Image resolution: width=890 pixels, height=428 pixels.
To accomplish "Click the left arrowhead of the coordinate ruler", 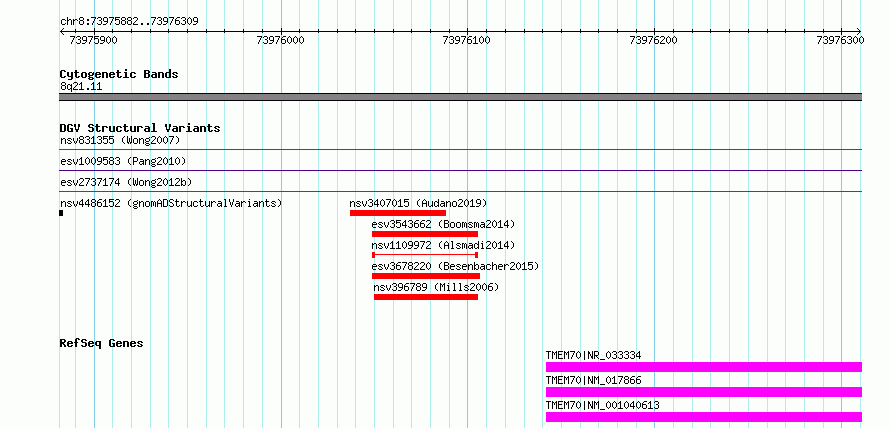I will 62,31.
